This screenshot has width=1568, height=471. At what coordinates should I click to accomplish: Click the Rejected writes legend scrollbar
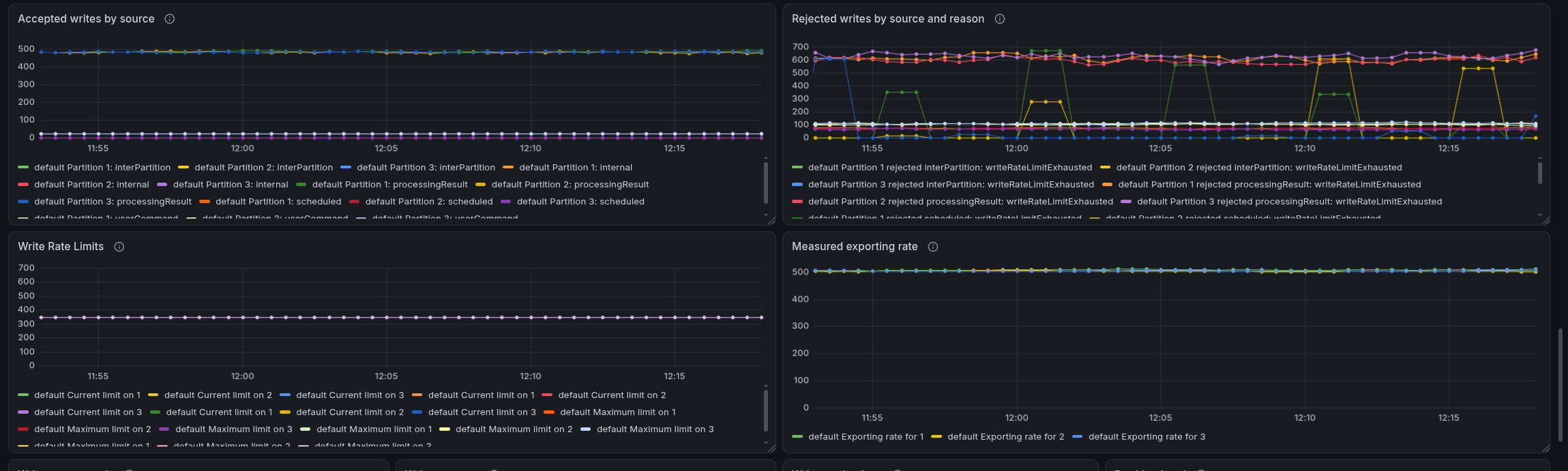(1540, 172)
